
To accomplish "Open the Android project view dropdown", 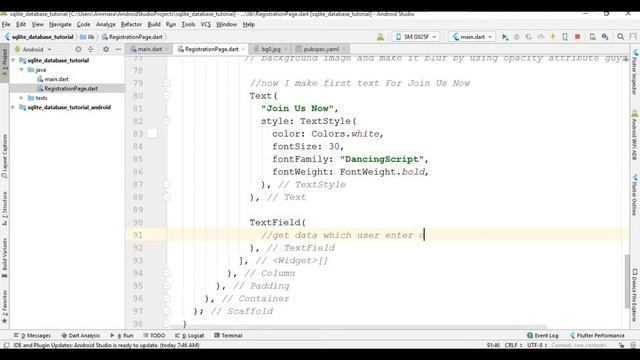I will coord(33,49).
